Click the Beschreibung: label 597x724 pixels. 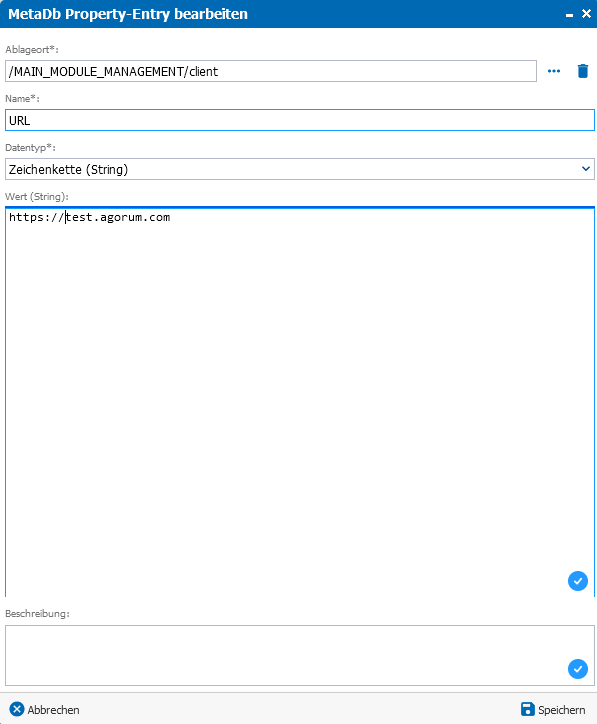37,614
